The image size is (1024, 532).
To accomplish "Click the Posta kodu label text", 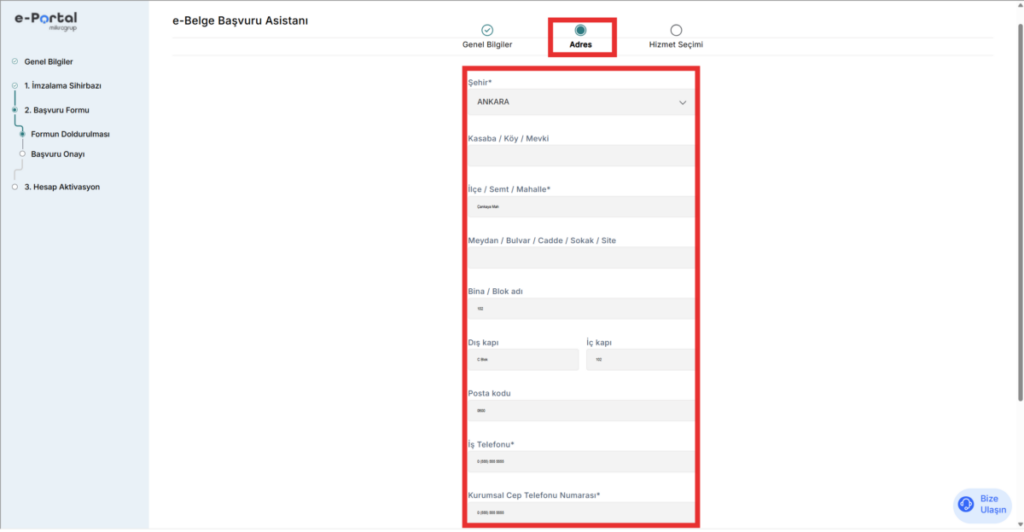I will pyautogui.click(x=489, y=393).
